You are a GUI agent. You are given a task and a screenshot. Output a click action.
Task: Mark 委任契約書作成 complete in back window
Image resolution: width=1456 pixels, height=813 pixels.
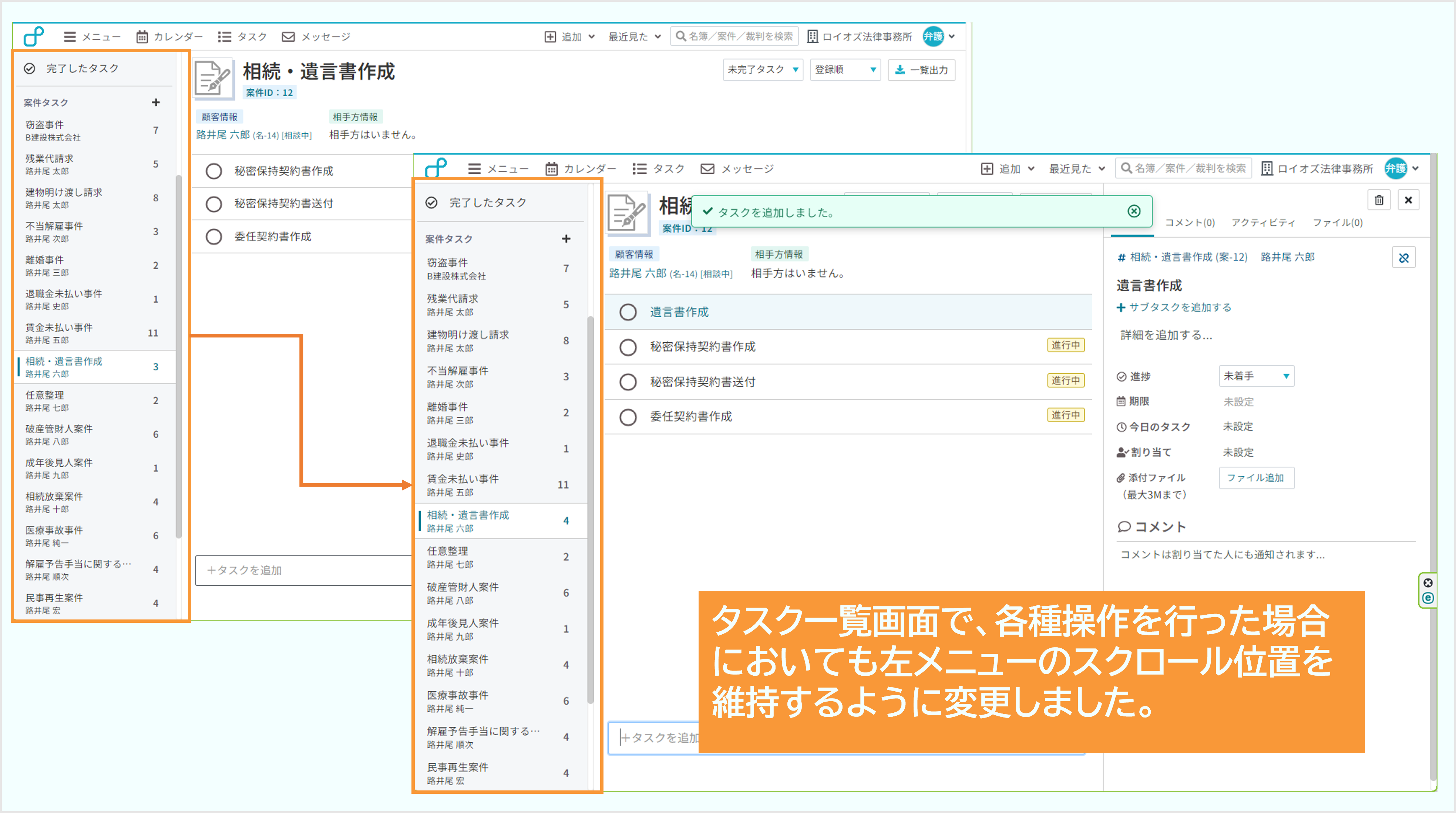point(213,236)
